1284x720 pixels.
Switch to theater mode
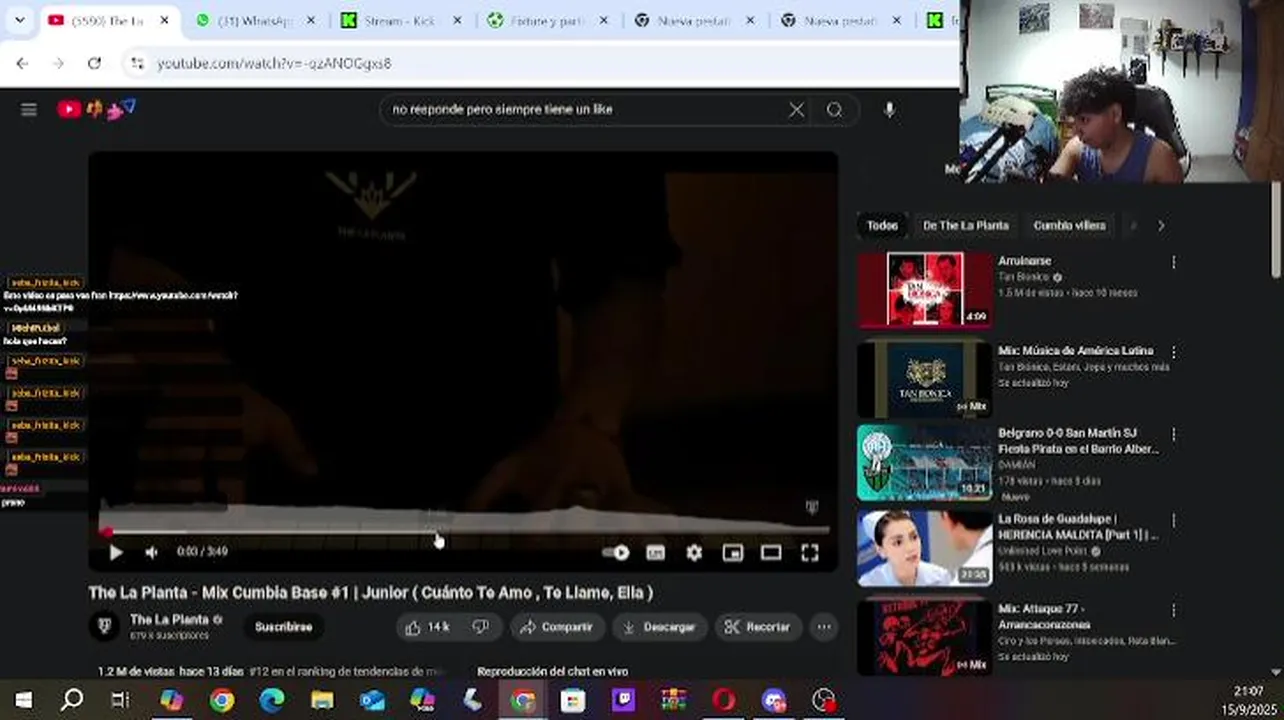coord(771,552)
